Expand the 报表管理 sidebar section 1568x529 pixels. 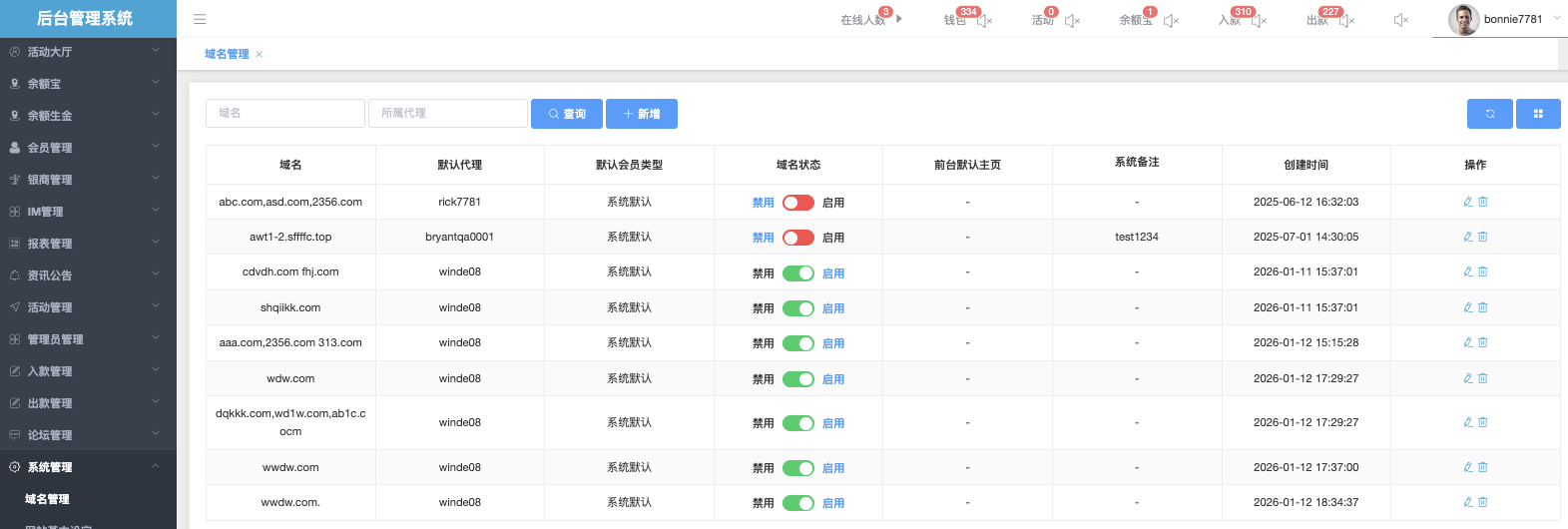coord(88,244)
